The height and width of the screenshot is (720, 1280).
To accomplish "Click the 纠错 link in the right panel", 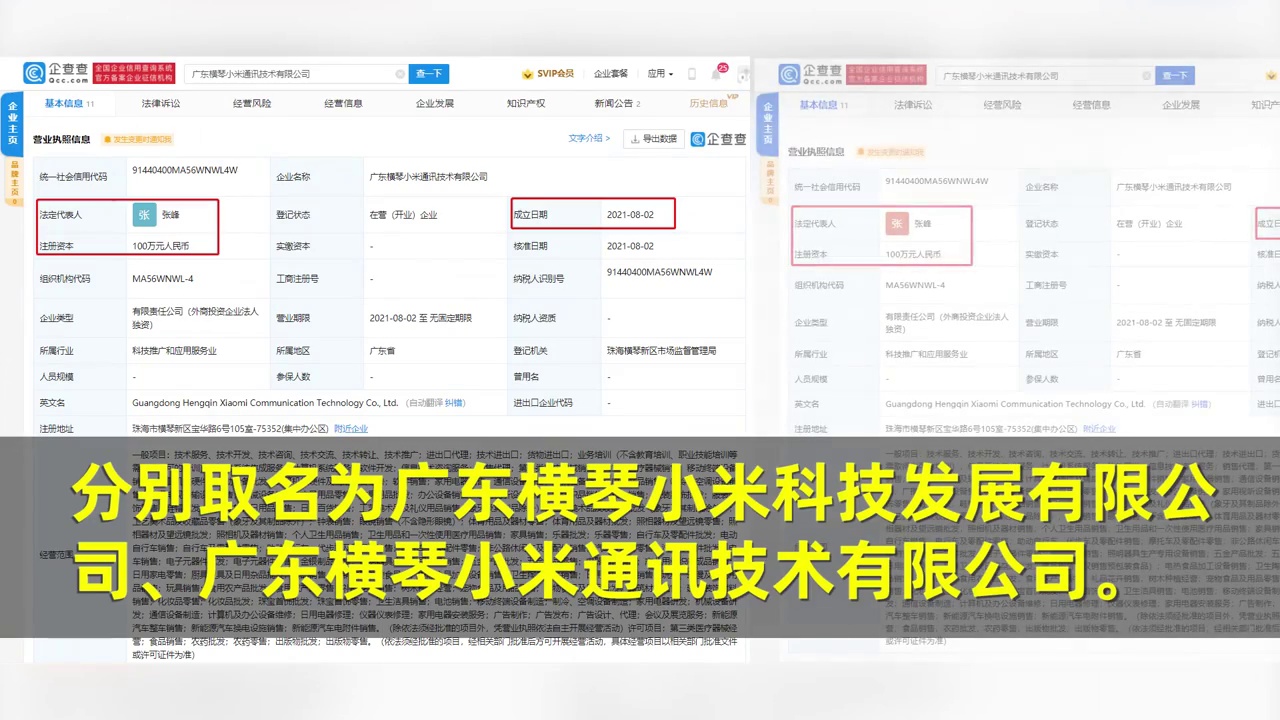I will pos(1201,404).
